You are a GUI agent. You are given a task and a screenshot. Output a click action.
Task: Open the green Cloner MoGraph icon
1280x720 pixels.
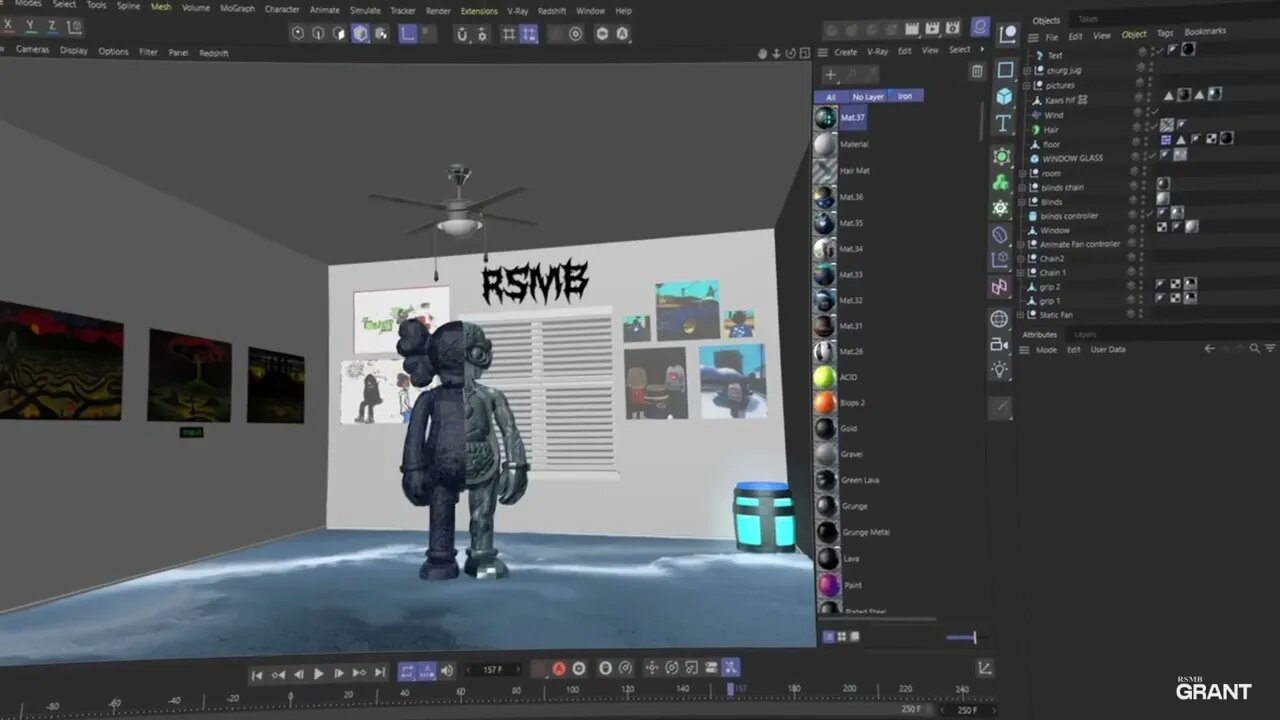pyautogui.click(x=1000, y=183)
